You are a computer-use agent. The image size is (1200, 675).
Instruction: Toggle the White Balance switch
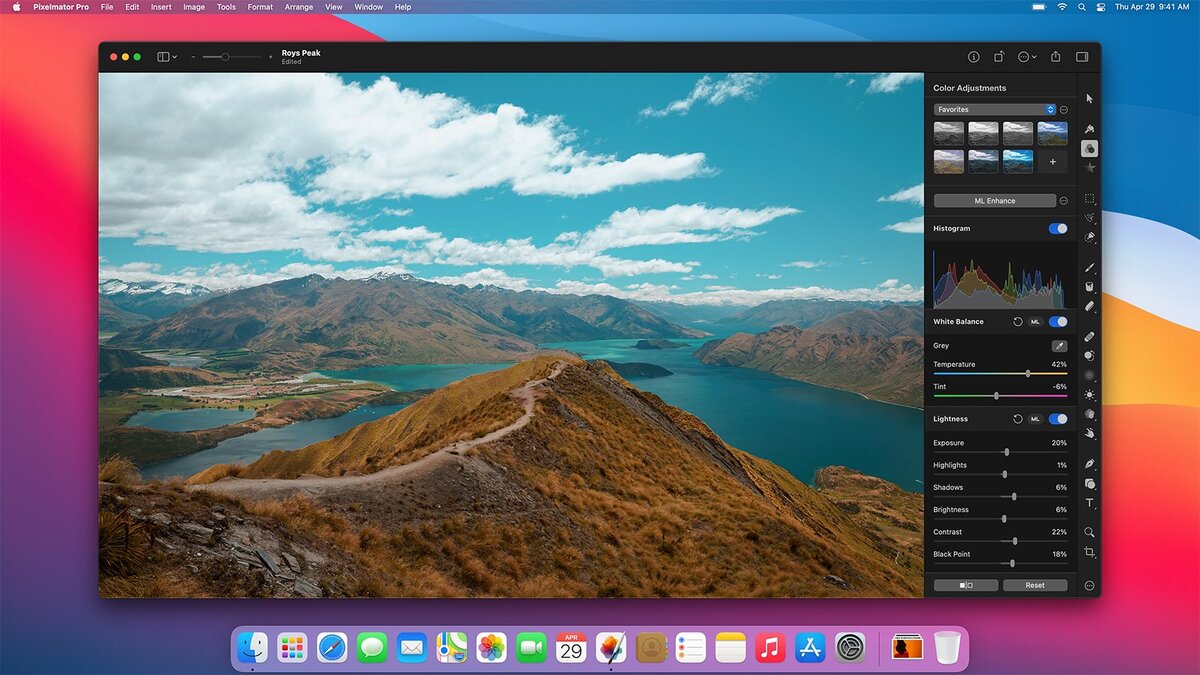(x=1057, y=322)
